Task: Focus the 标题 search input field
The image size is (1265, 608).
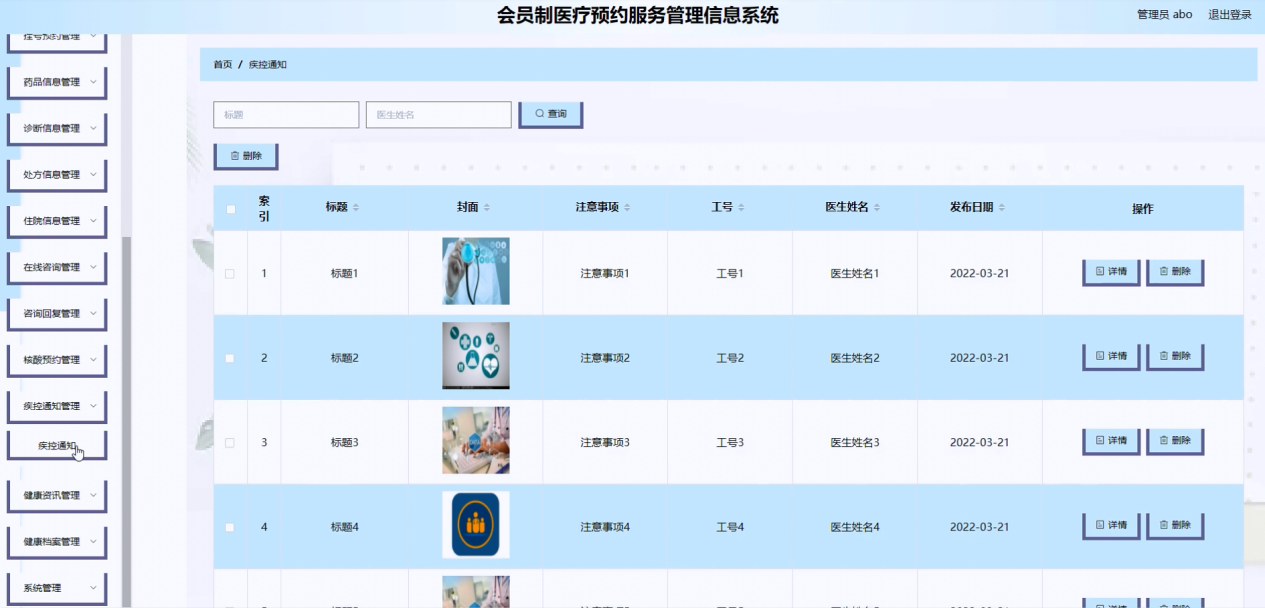Action: 286,114
